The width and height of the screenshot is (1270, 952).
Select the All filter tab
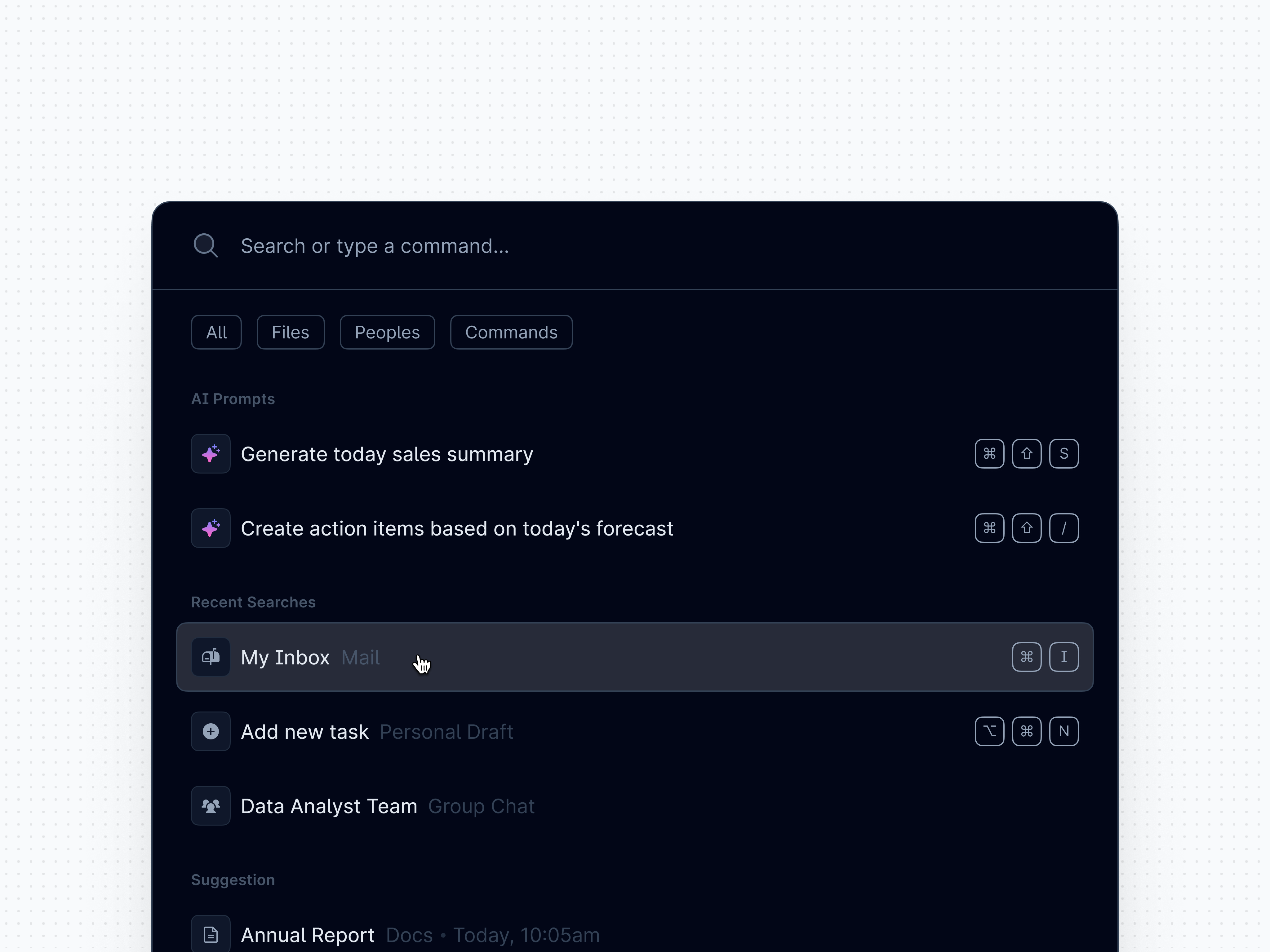point(216,332)
